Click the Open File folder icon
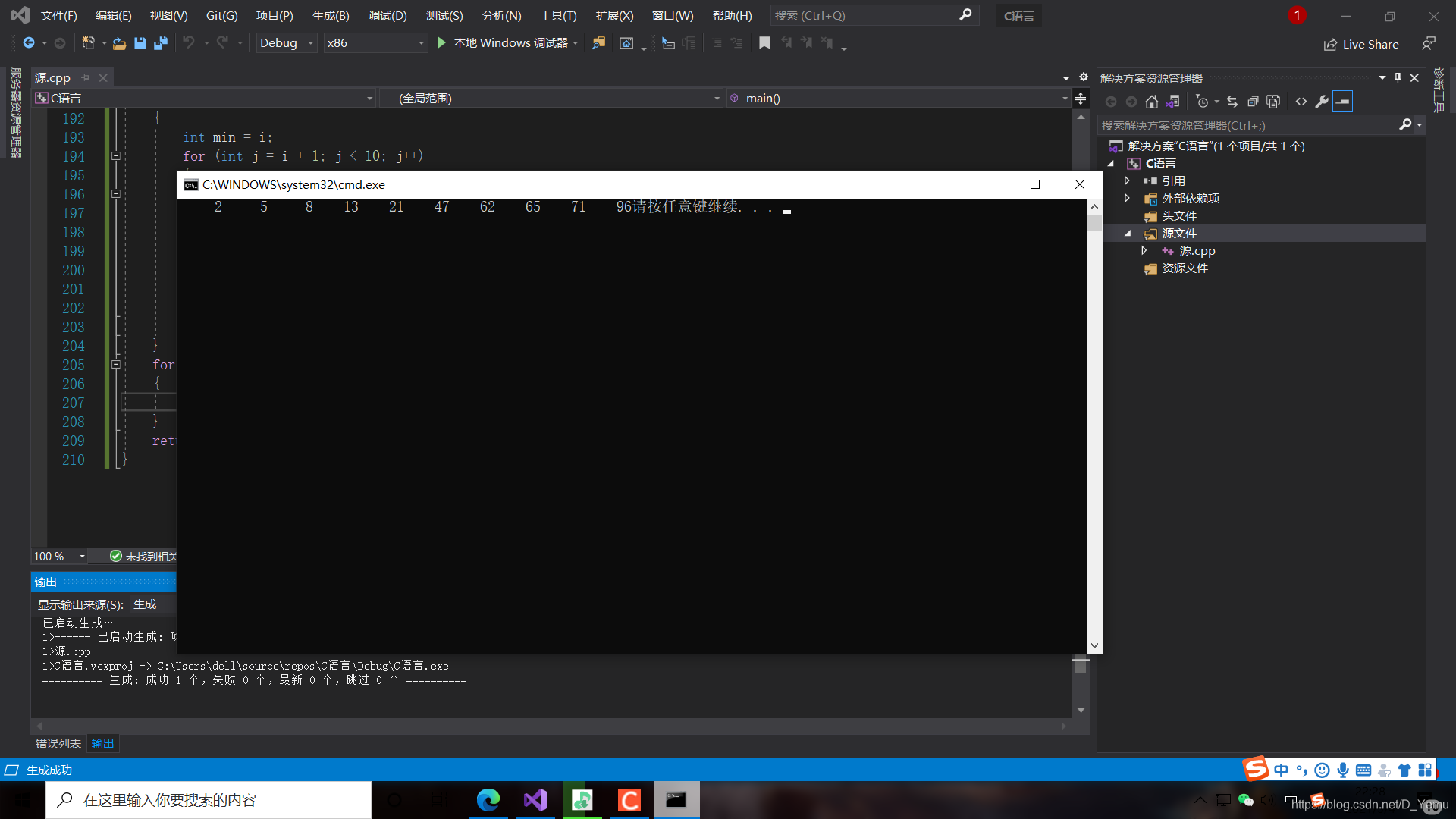1456x819 pixels. click(x=119, y=43)
